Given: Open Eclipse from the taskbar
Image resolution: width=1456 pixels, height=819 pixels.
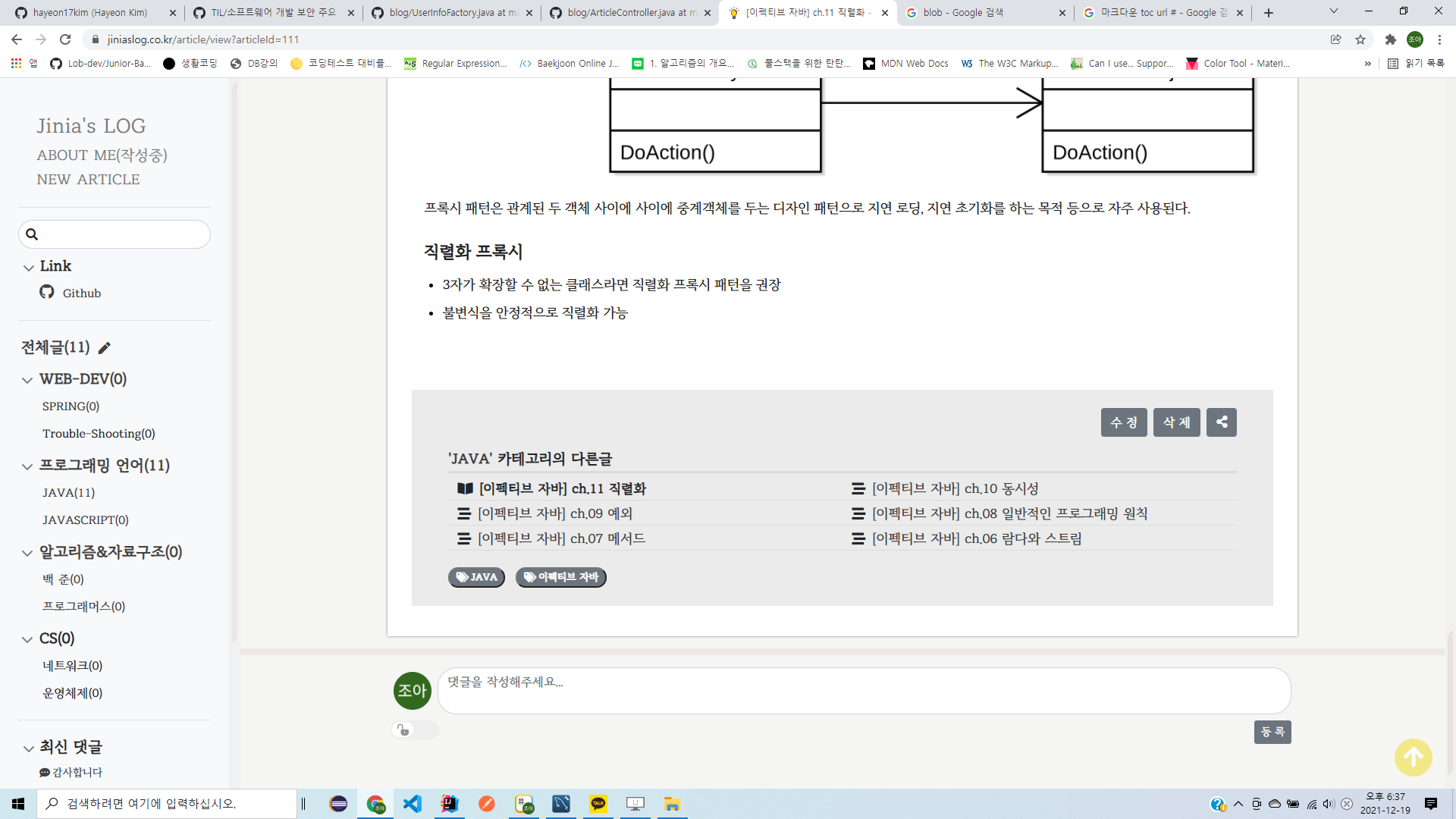Looking at the screenshot, I should click(x=338, y=804).
